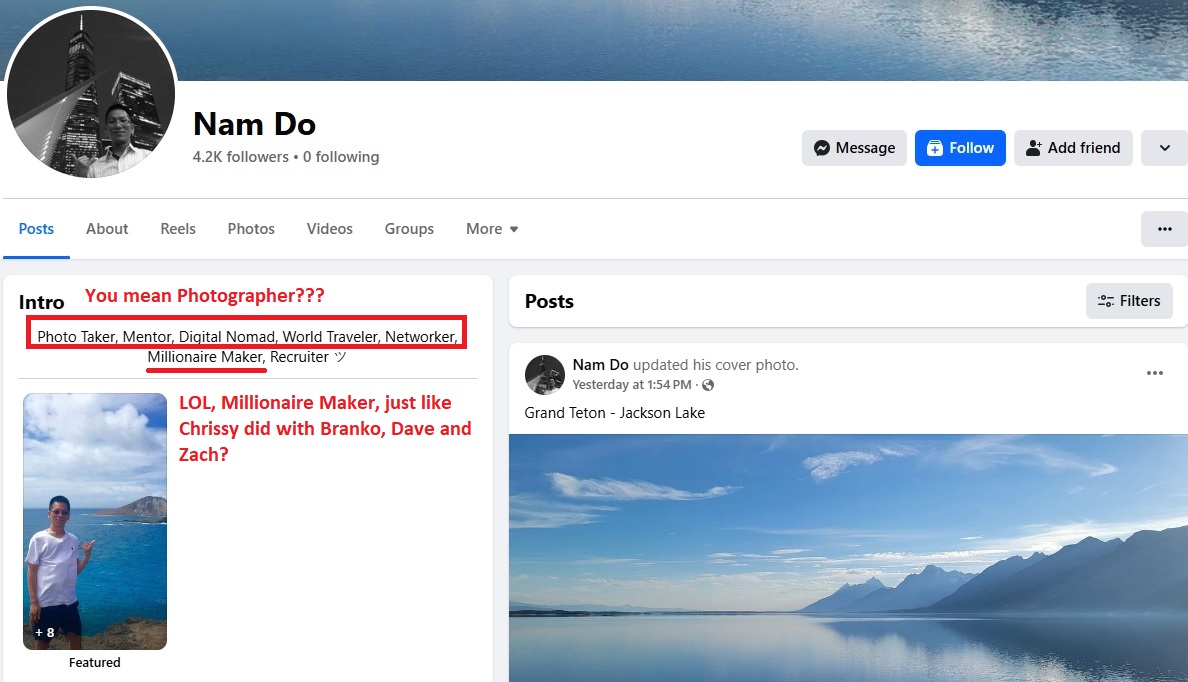Open the Groups tab
Screen dimensions: 1188x682
pyautogui.click(x=409, y=229)
